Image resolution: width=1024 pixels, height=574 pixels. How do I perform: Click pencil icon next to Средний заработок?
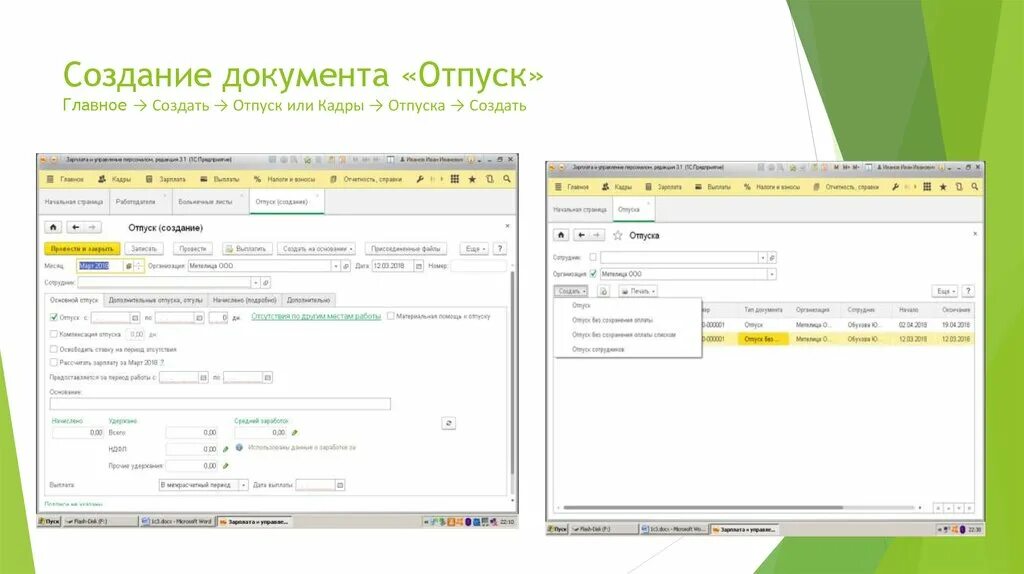(295, 432)
